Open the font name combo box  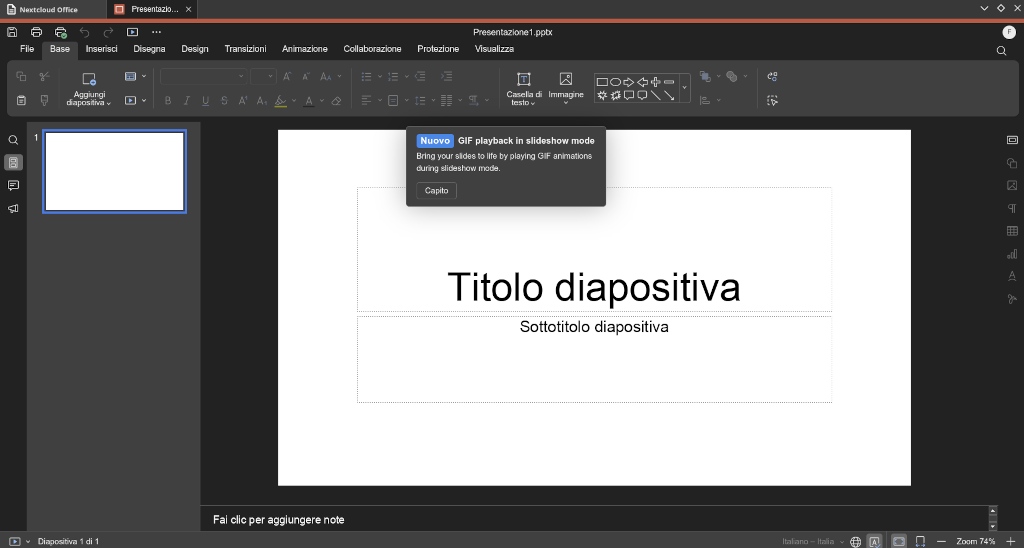point(203,76)
